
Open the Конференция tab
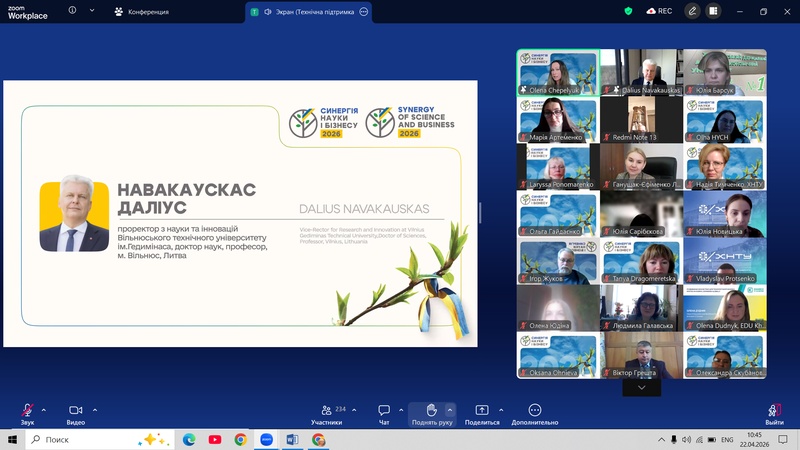pos(142,12)
